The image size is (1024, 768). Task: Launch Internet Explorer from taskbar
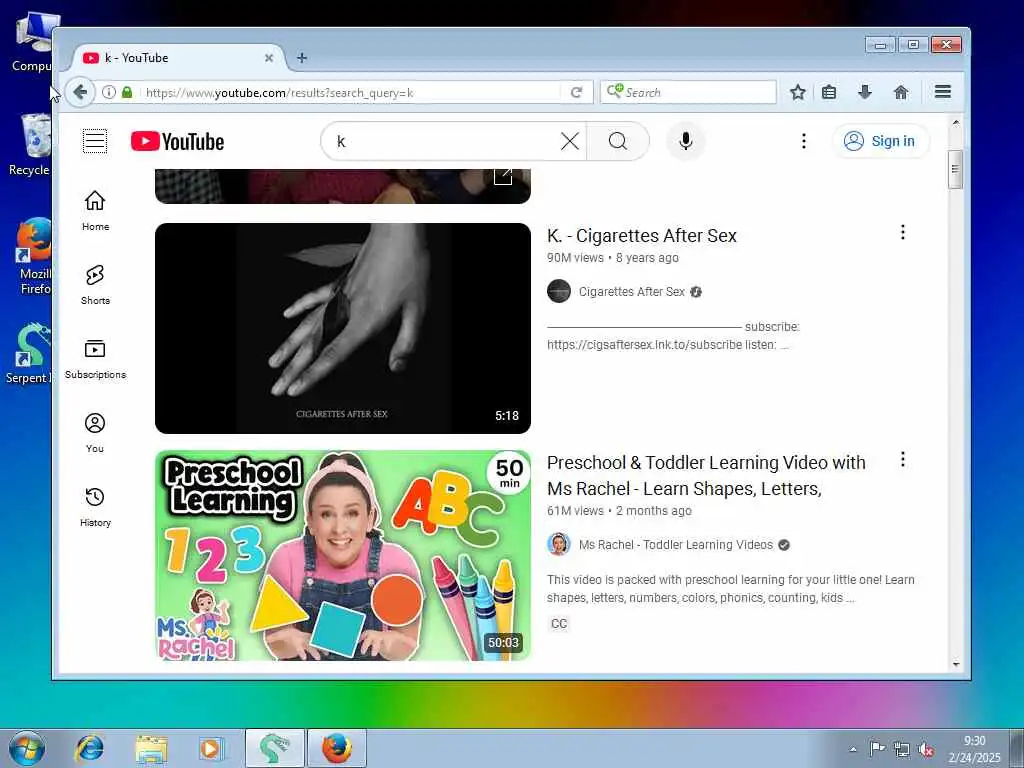pyautogui.click(x=89, y=748)
